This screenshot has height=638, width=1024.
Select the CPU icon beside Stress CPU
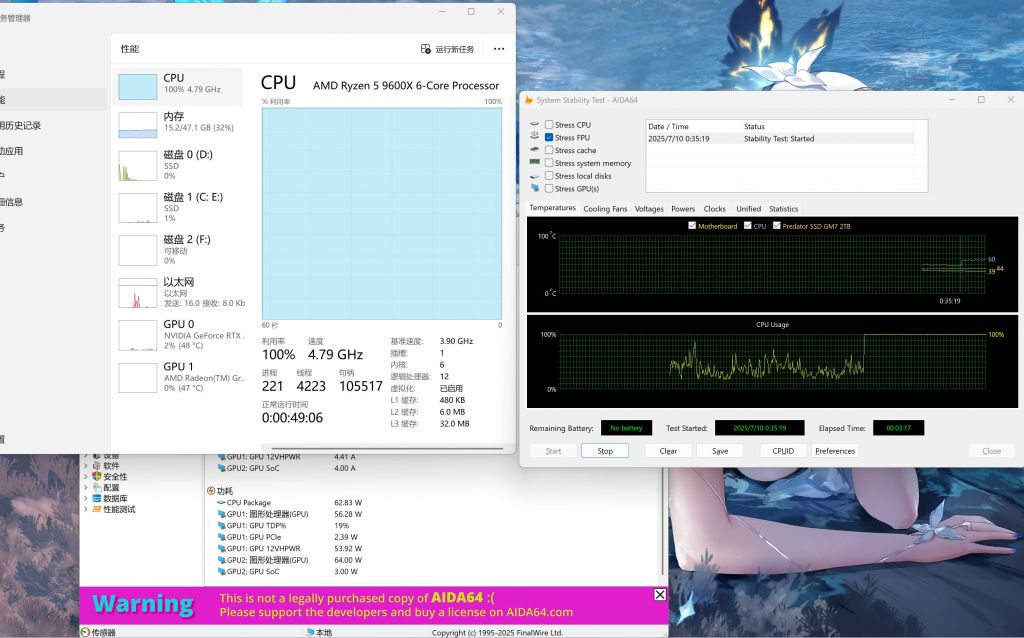[534, 124]
